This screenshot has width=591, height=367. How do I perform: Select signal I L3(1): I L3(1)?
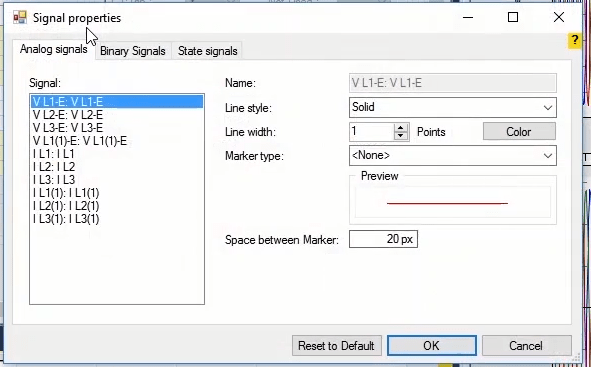117,219
